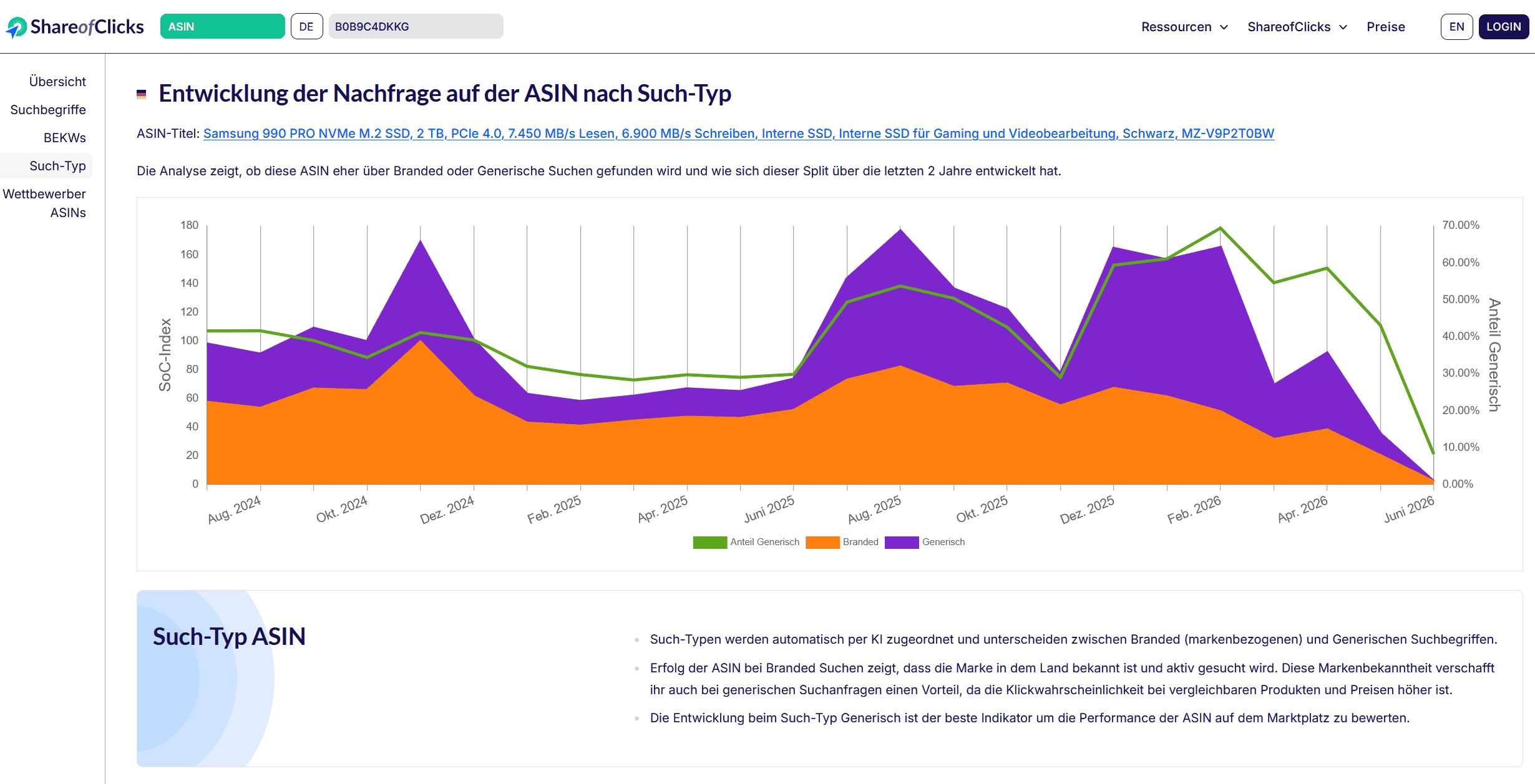Viewport: 1535px width, 784px height.
Task: Focus the ASIN input field B0B9C4DKKG
Action: coord(416,26)
